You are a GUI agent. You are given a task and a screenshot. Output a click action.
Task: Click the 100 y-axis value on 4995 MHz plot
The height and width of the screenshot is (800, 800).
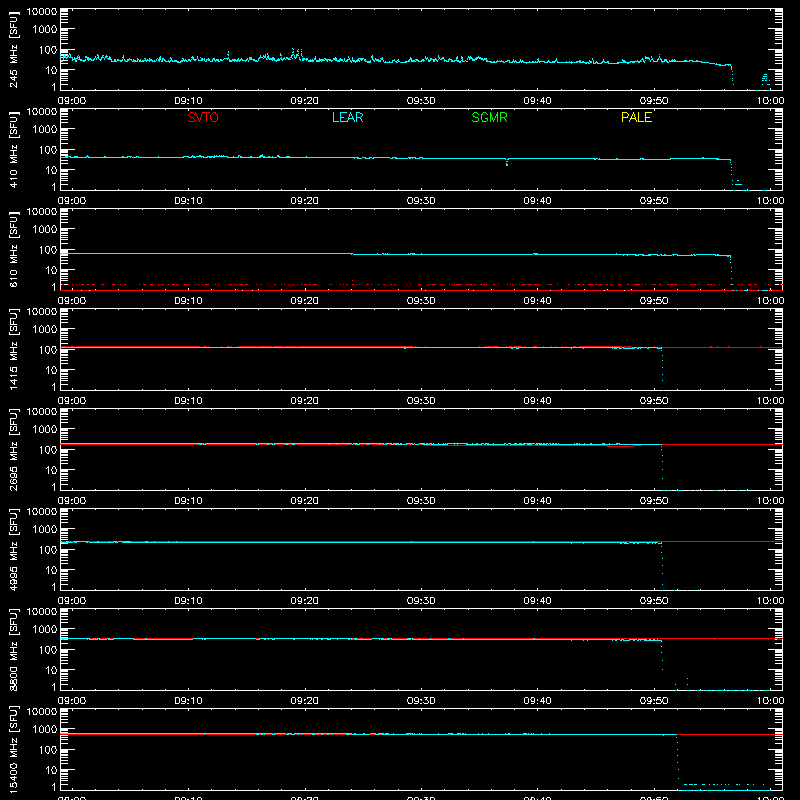coord(48,550)
